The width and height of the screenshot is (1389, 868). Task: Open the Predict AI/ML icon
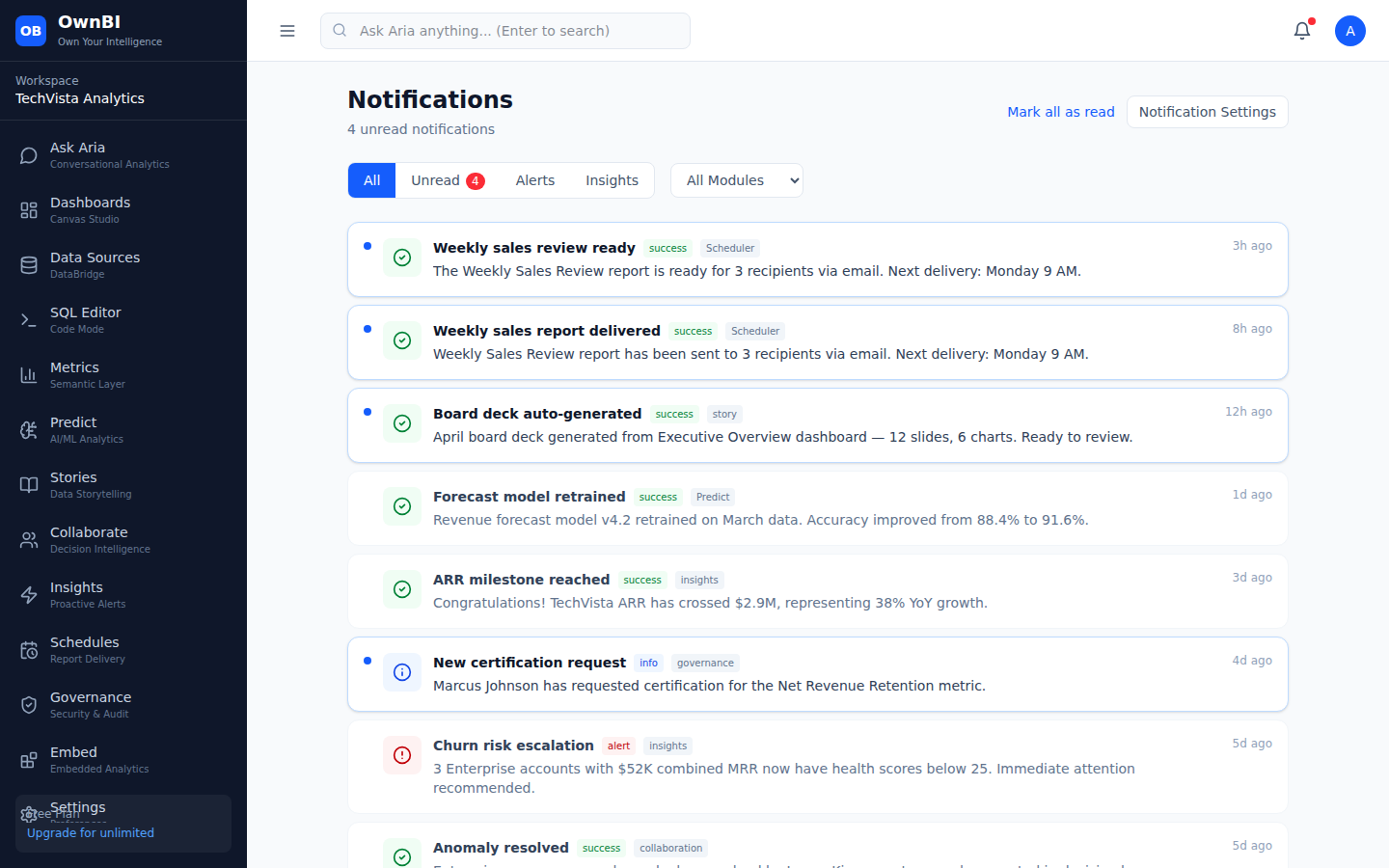click(29, 430)
